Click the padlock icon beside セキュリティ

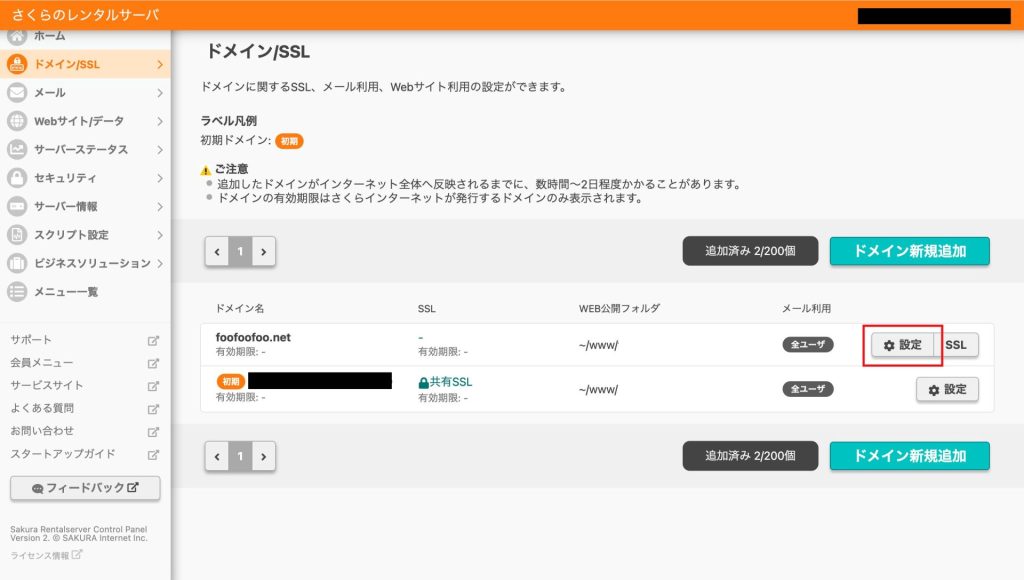pyautogui.click(x=17, y=178)
